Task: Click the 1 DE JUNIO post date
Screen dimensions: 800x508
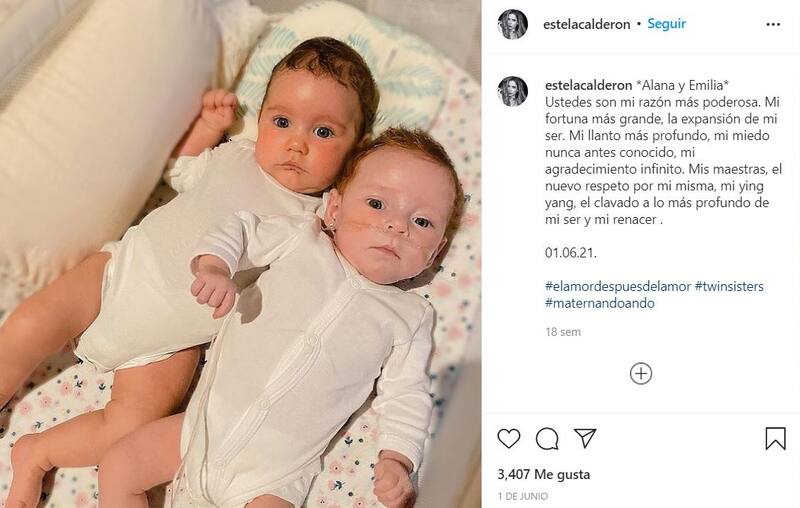Action: [x=523, y=496]
